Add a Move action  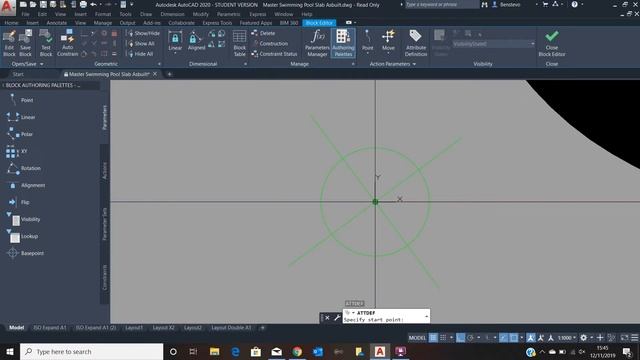pos(388,41)
